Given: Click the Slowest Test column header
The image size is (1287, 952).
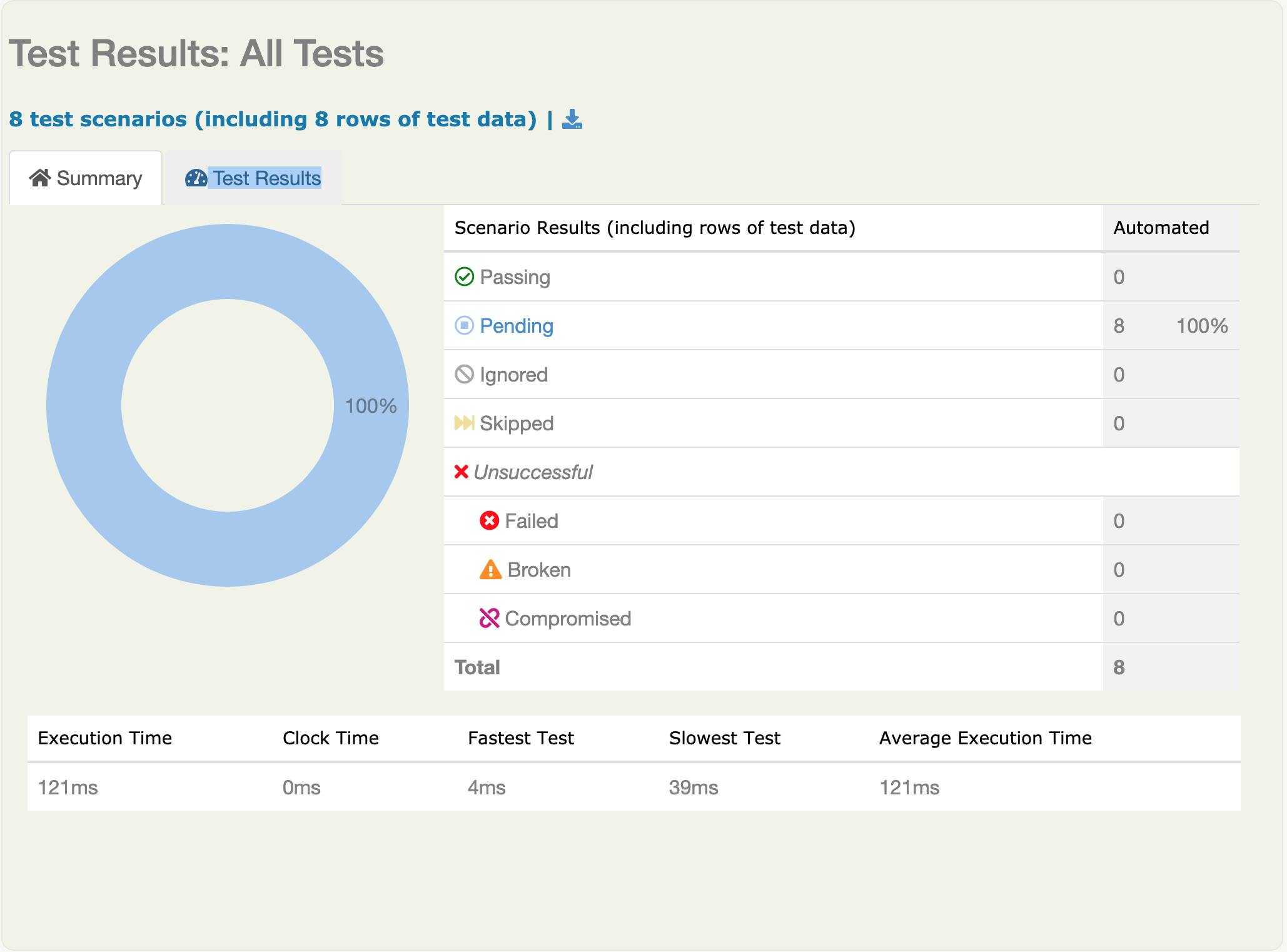Looking at the screenshot, I should coord(724,738).
